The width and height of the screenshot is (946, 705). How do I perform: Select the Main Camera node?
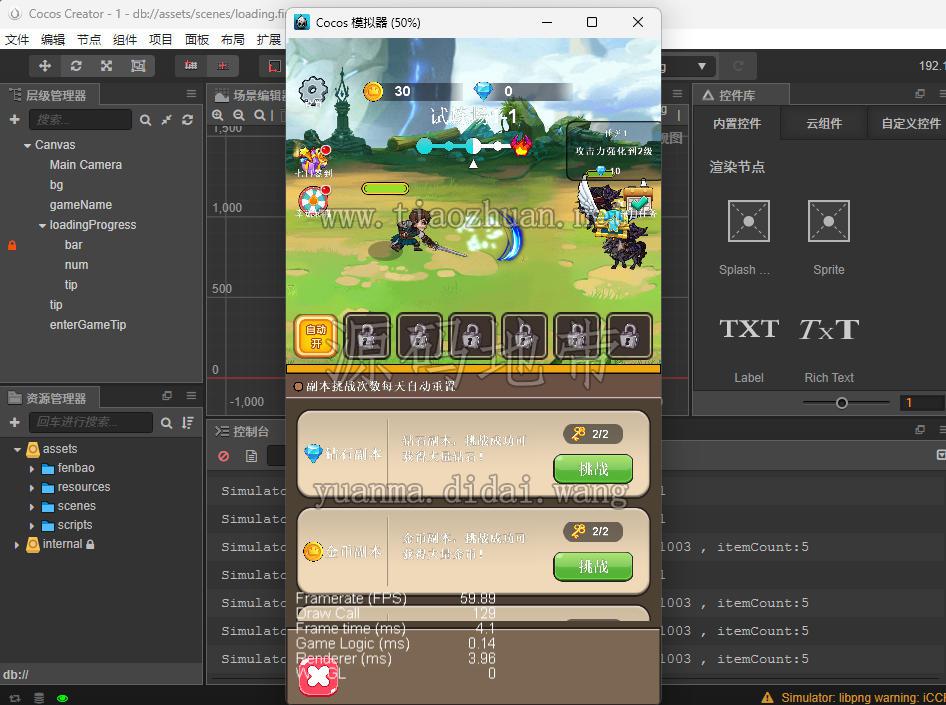pos(86,165)
